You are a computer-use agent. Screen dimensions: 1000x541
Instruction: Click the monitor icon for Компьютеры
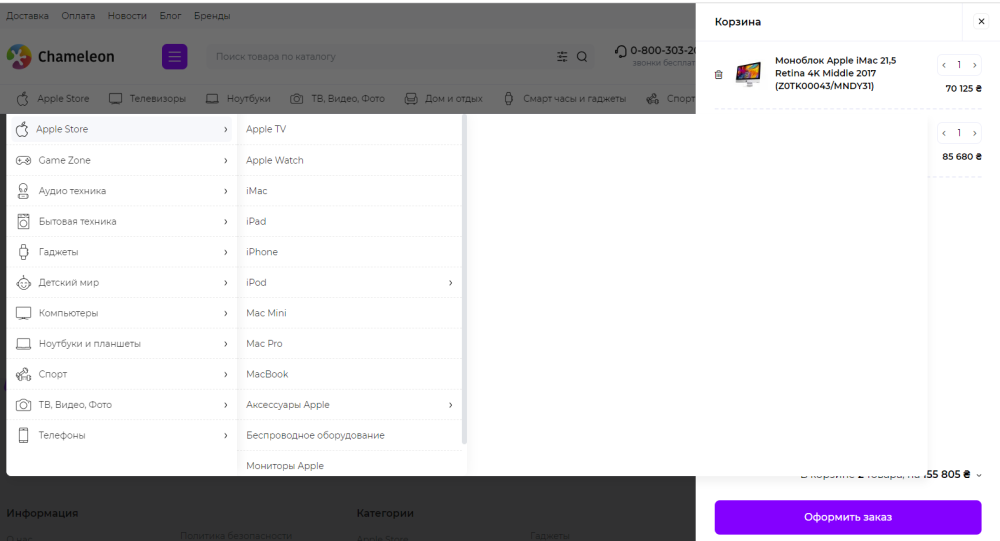click(24, 313)
